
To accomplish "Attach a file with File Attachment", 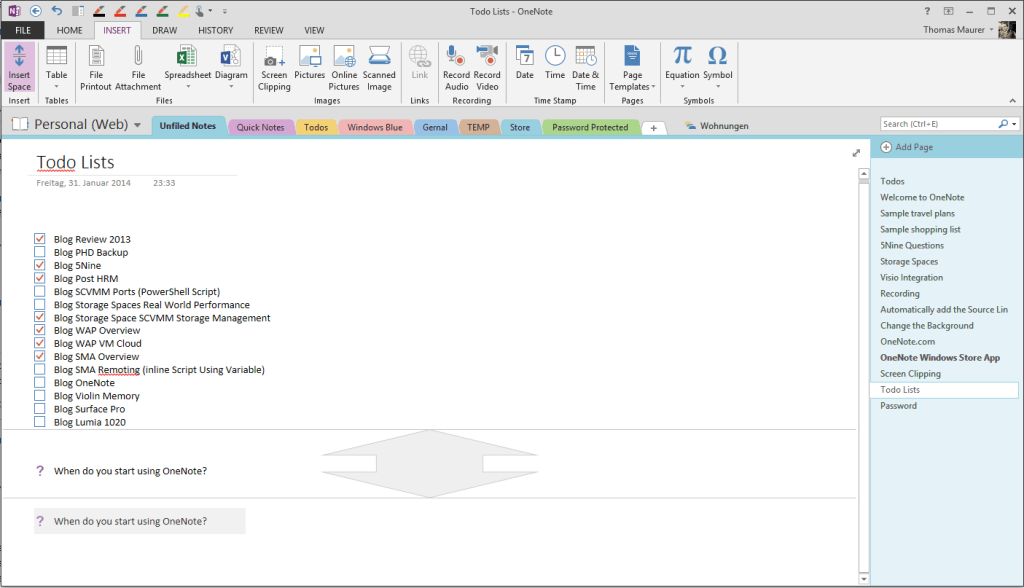I will (x=138, y=68).
